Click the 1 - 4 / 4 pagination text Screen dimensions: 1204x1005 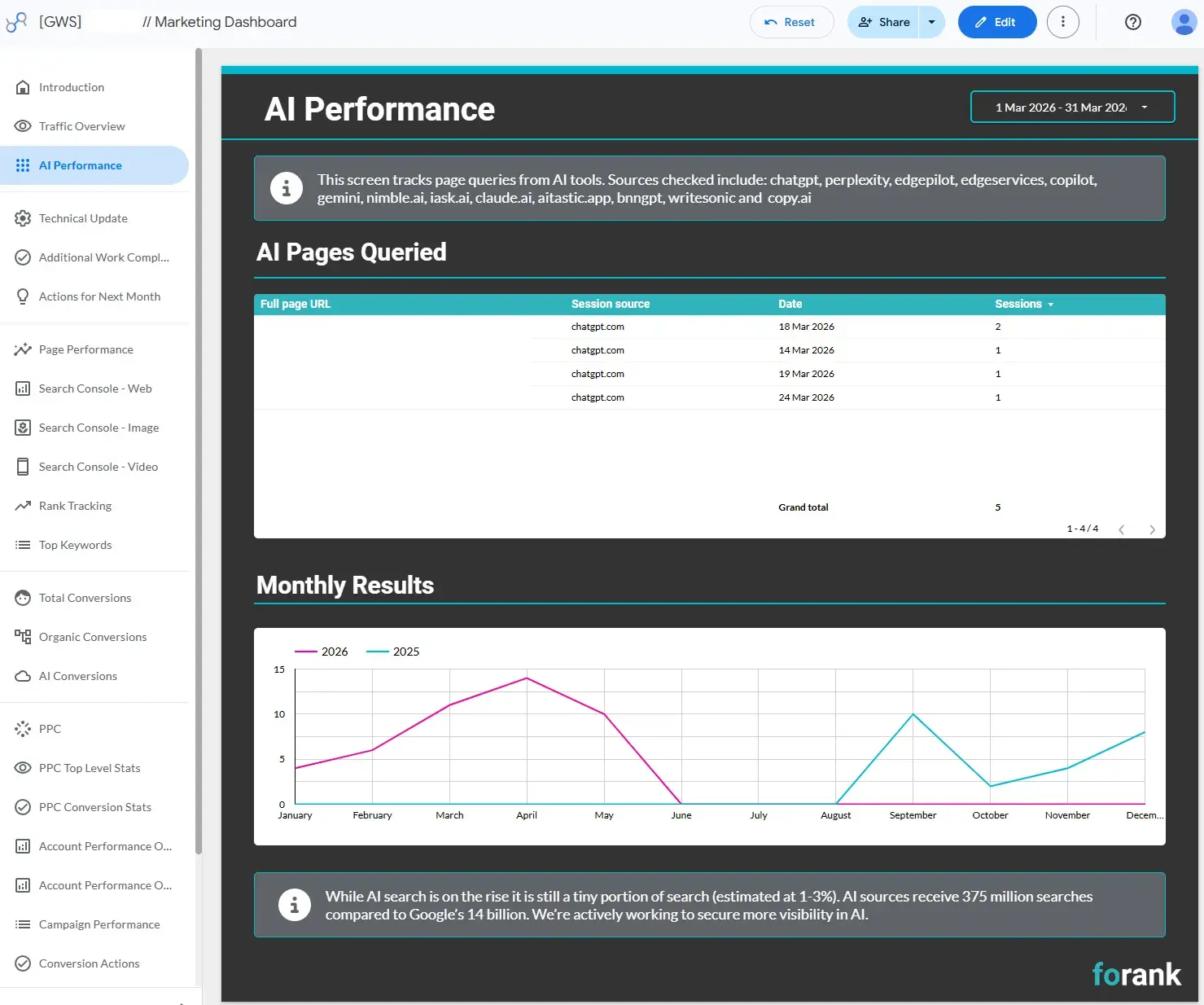click(x=1083, y=529)
